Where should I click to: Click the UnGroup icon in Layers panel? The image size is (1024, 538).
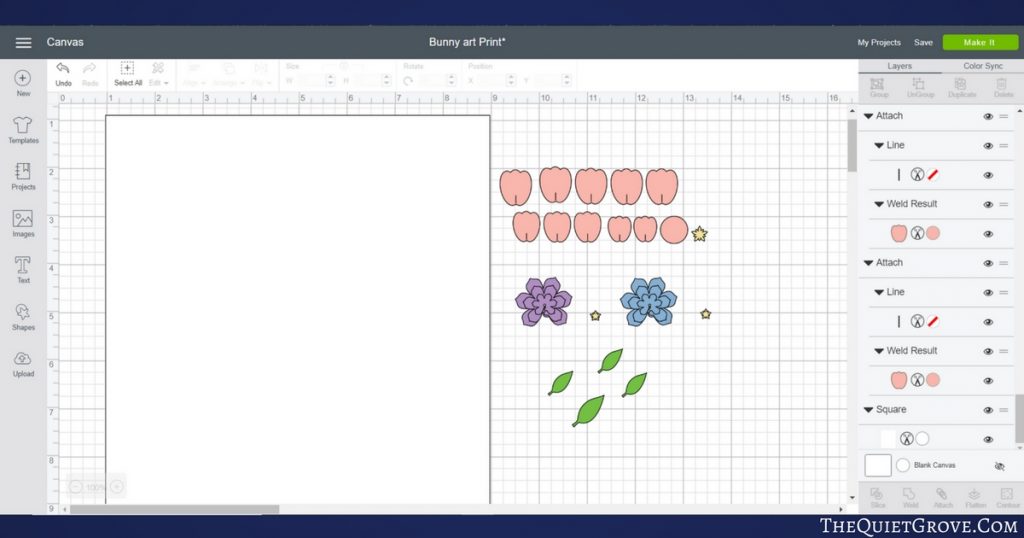pyautogui.click(x=920, y=87)
